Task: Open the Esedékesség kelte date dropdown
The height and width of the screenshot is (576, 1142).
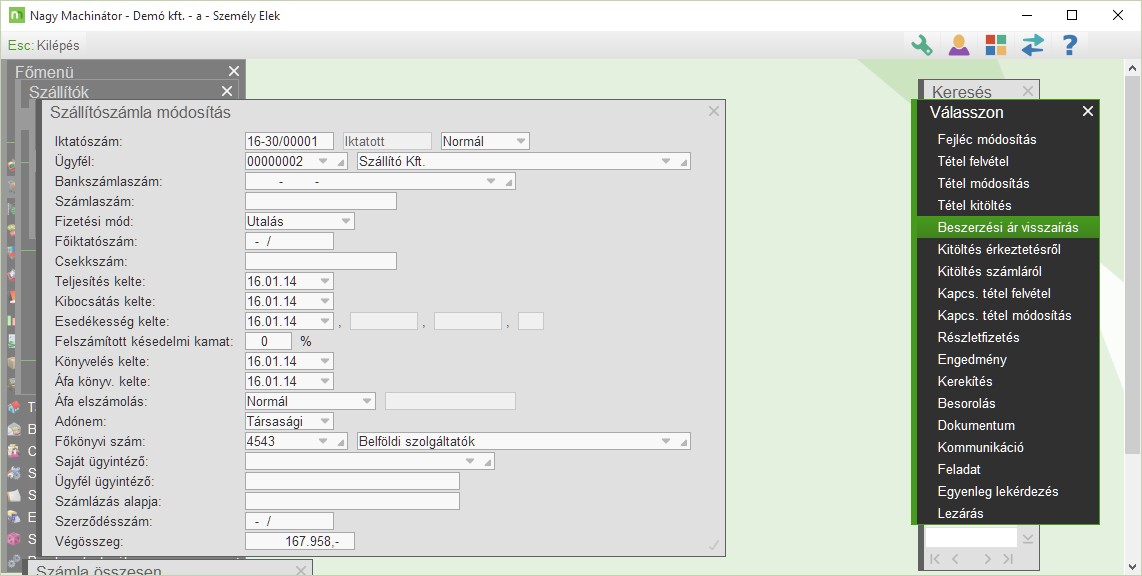Action: click(x=325, y=321)
